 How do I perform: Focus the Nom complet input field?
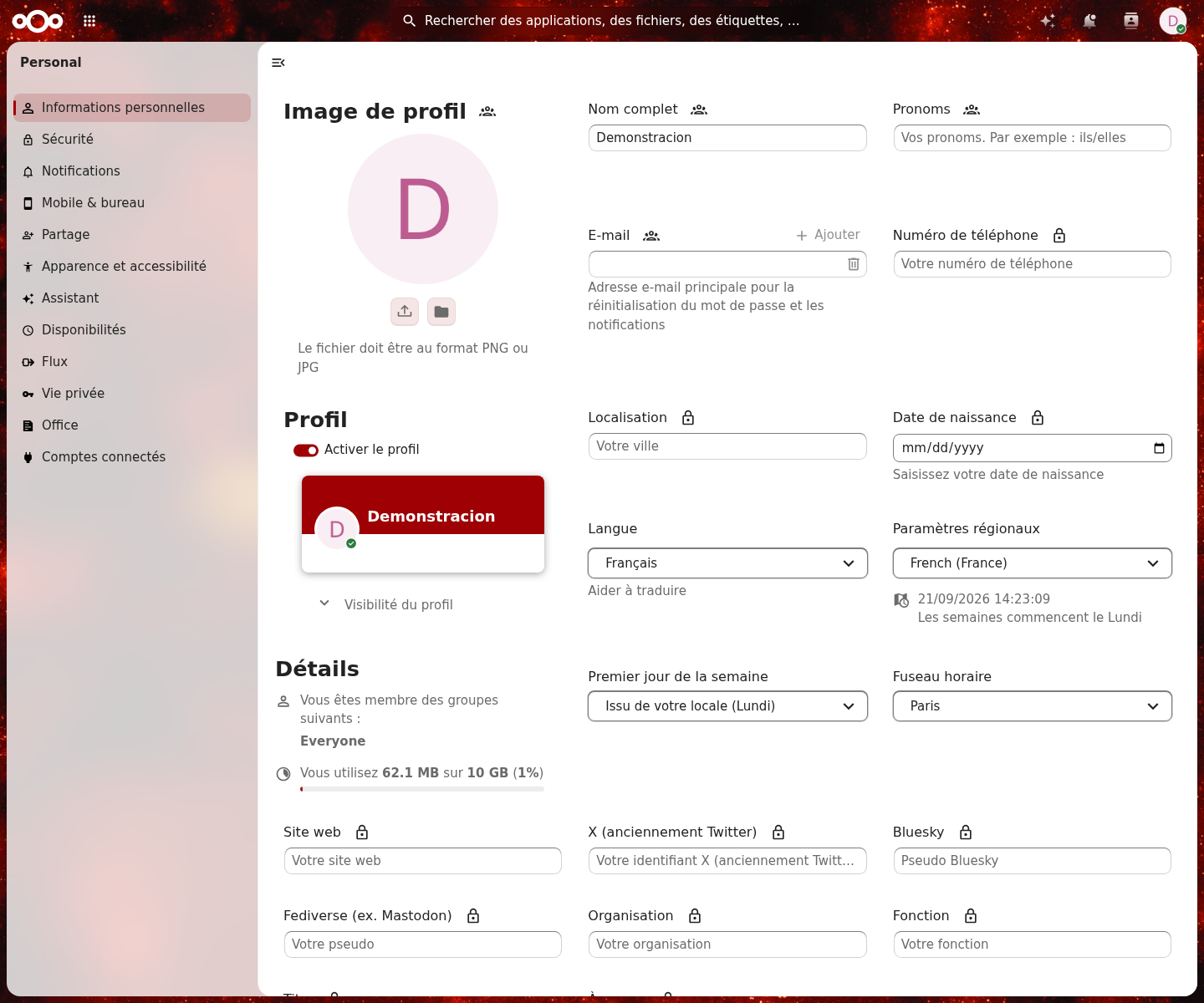(x=727, y=138)
